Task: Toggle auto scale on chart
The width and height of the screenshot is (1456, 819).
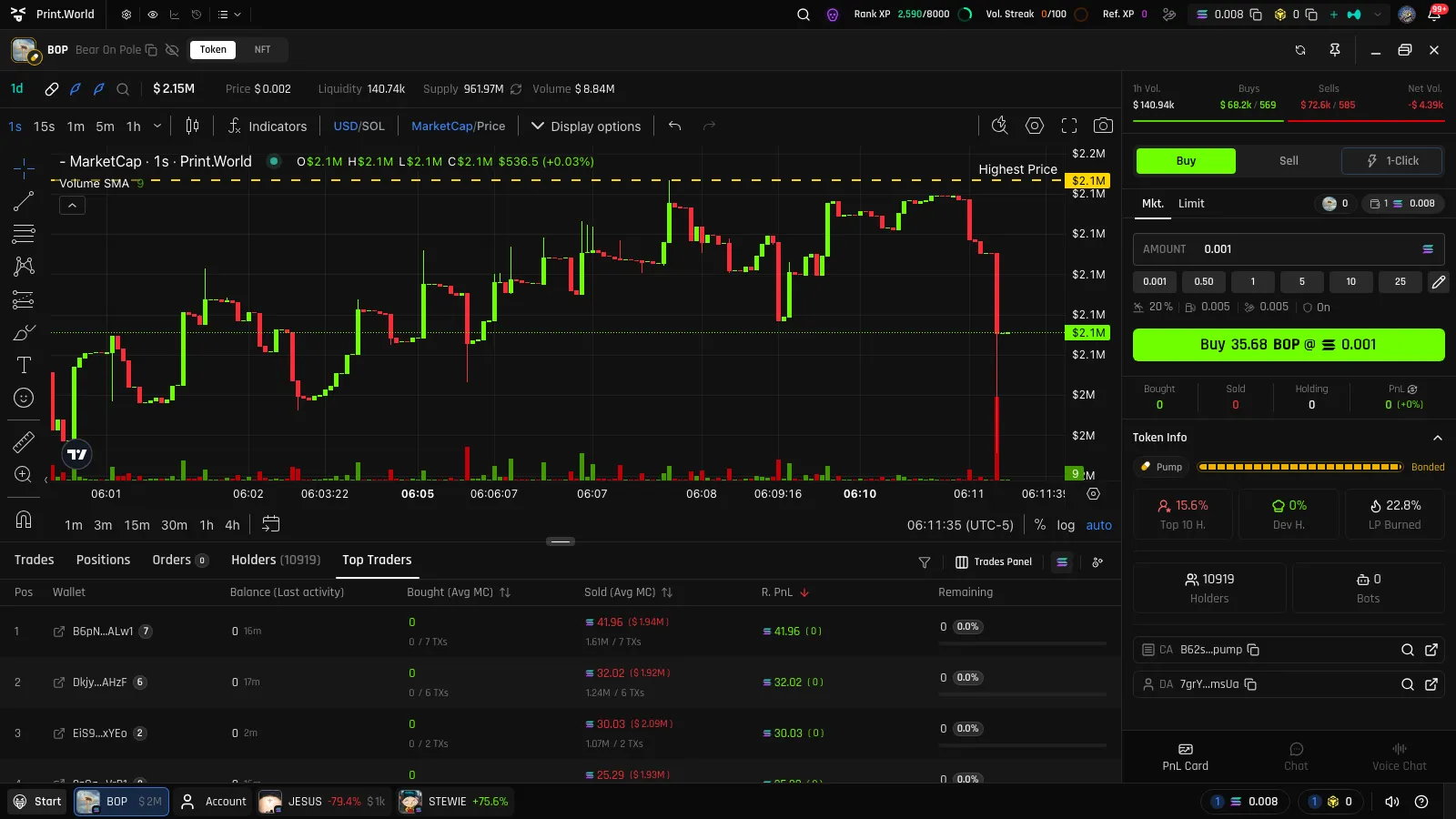Action: point(1098,525)
